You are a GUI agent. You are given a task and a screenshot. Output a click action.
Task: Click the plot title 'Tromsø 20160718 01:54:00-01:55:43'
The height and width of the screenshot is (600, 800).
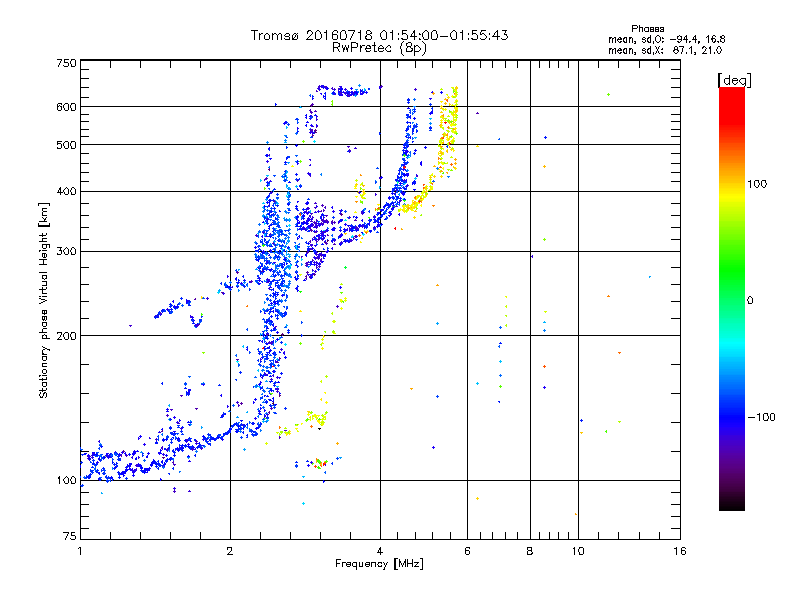379,35
